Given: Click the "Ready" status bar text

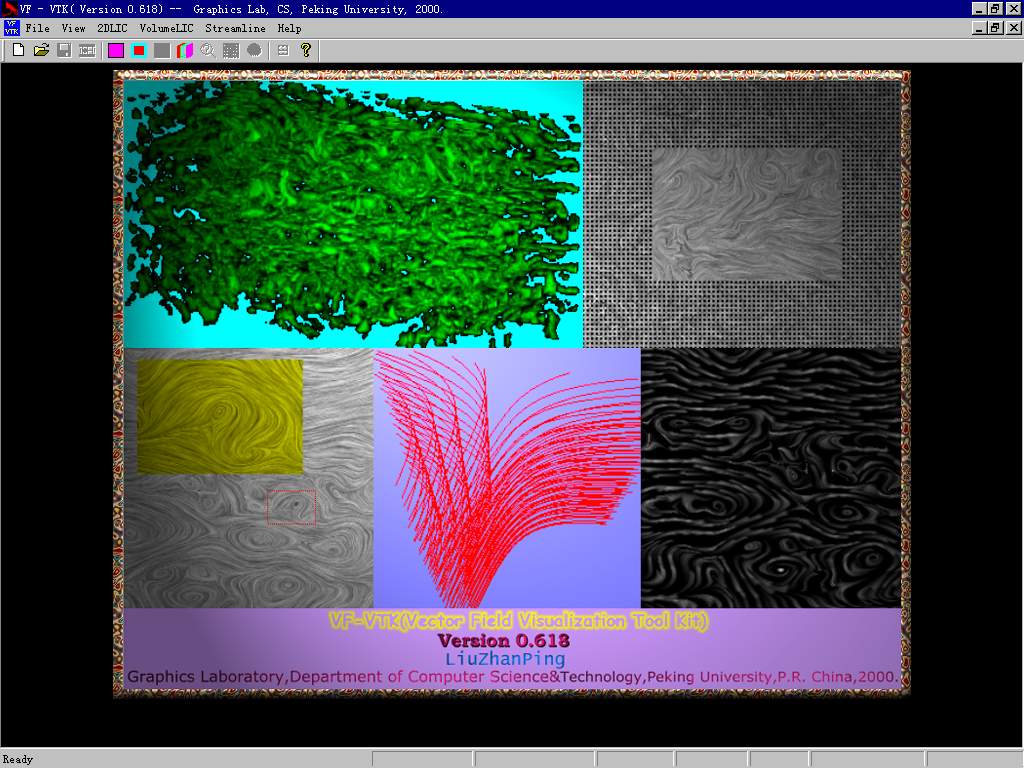Looking at the screenshot, I should point(18,759).
